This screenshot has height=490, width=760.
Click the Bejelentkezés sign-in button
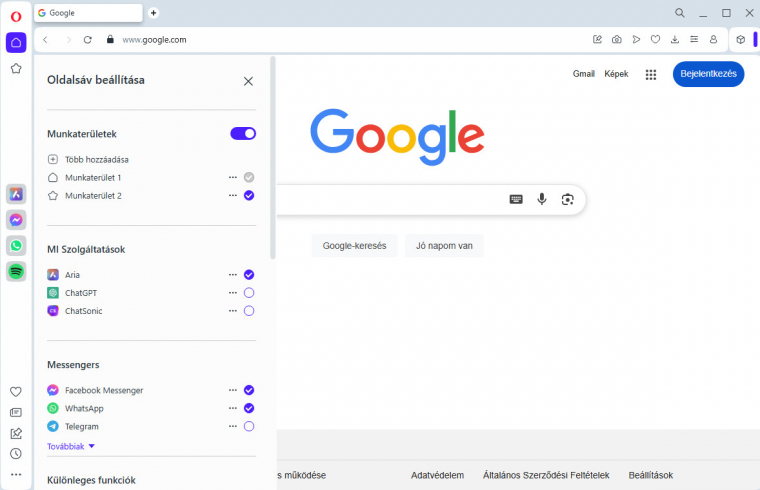709,74
